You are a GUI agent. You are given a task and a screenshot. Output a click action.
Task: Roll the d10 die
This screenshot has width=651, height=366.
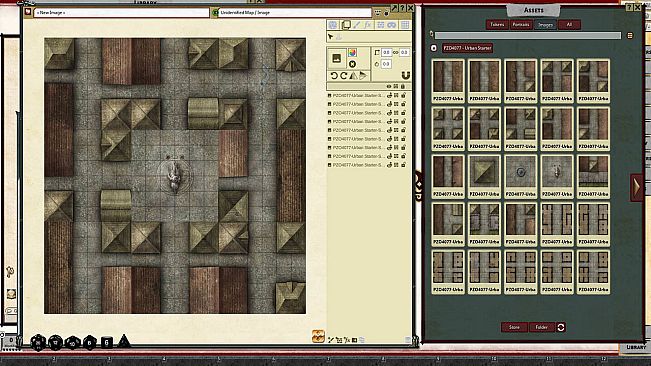[x=72, y=343]
